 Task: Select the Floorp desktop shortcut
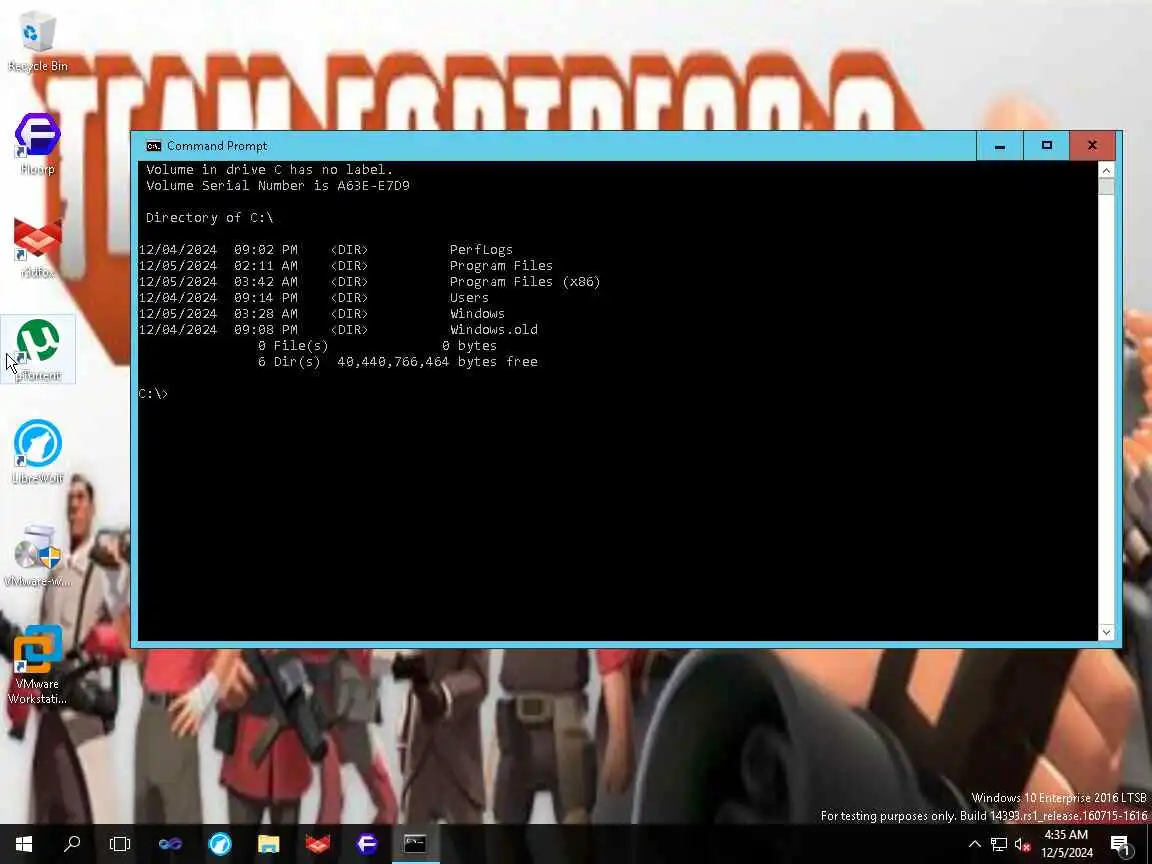(x=37, y=144)
